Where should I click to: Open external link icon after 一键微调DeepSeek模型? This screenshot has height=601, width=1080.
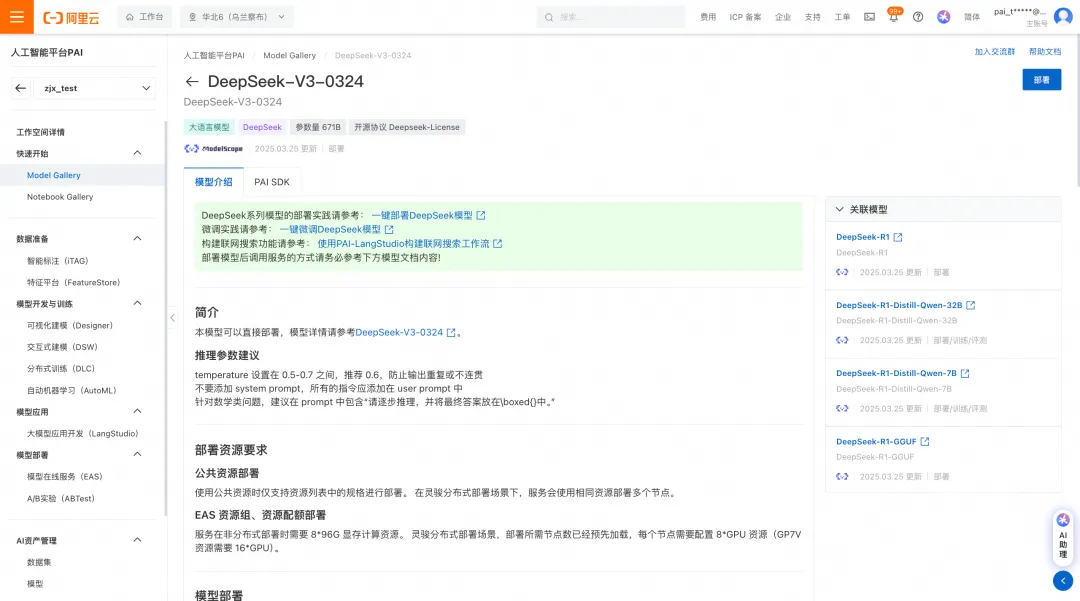[389, 229]
